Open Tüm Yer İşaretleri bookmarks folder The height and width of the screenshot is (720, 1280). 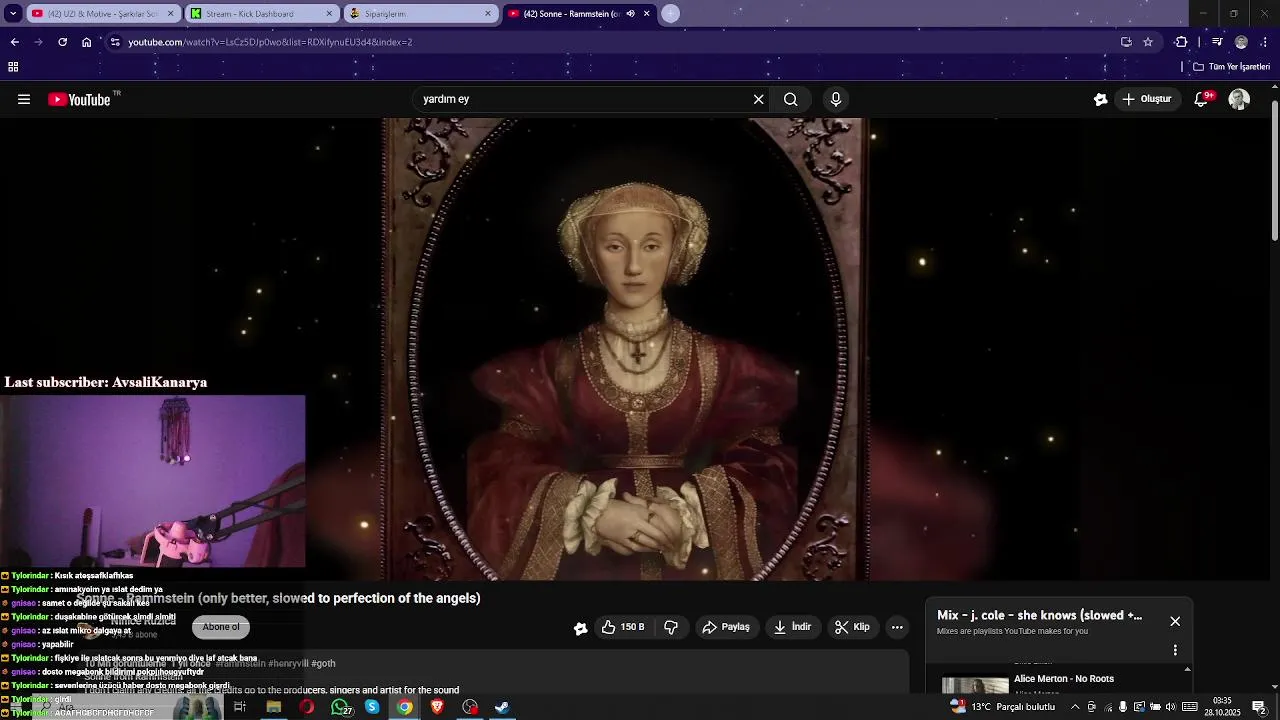(1231, 67)
